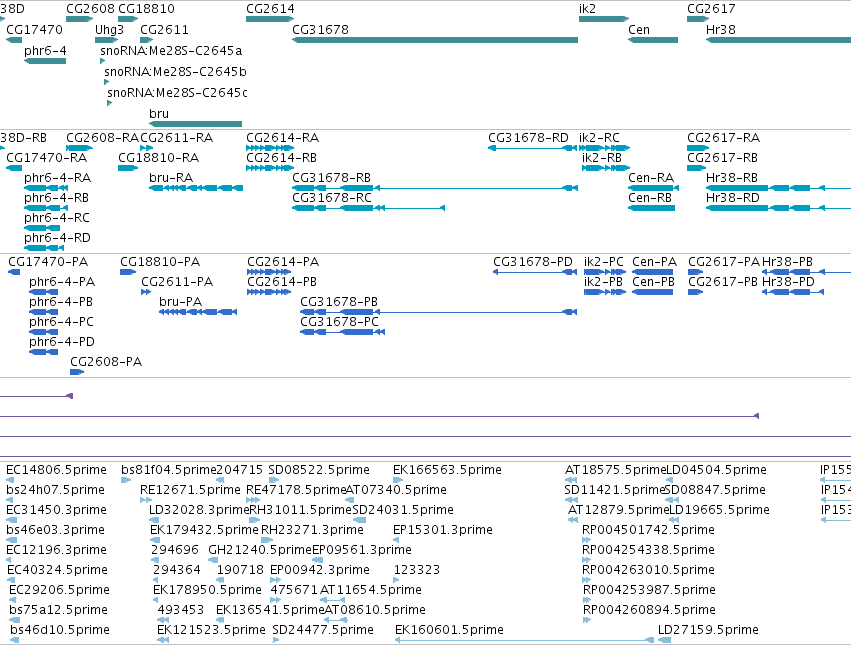
Task: Click transcript phr6-4-RD label
Action: click(x=58, y=238)
